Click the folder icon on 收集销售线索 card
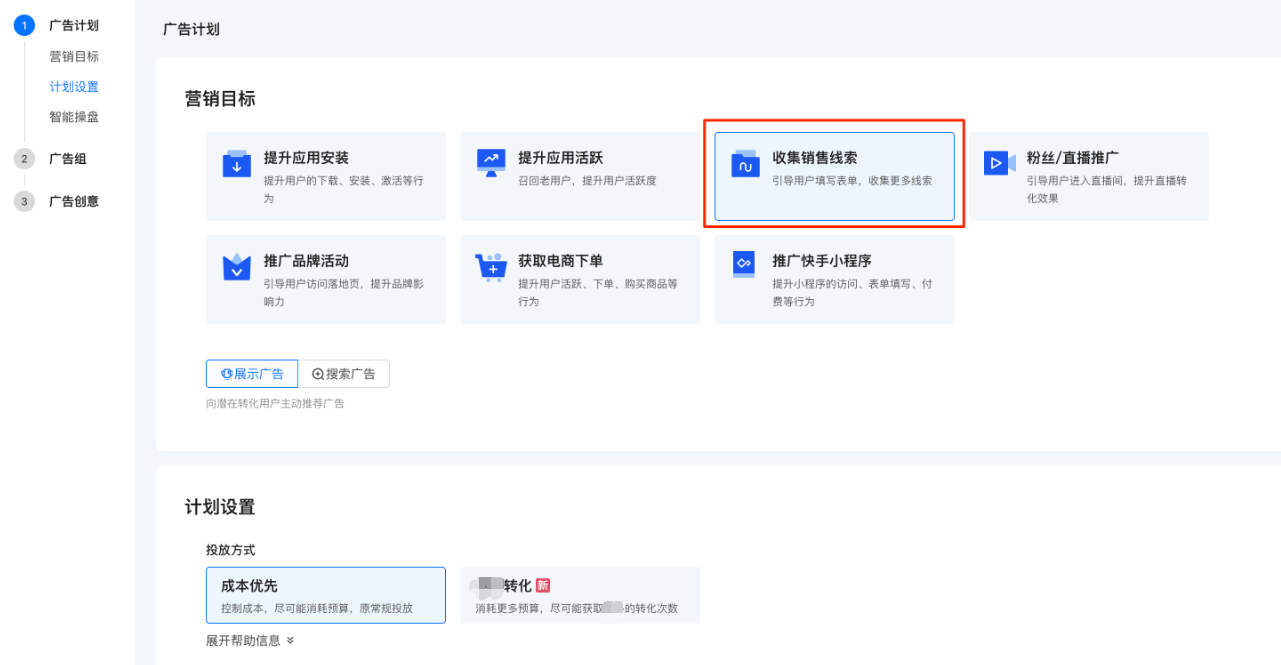 click(745, 163)
